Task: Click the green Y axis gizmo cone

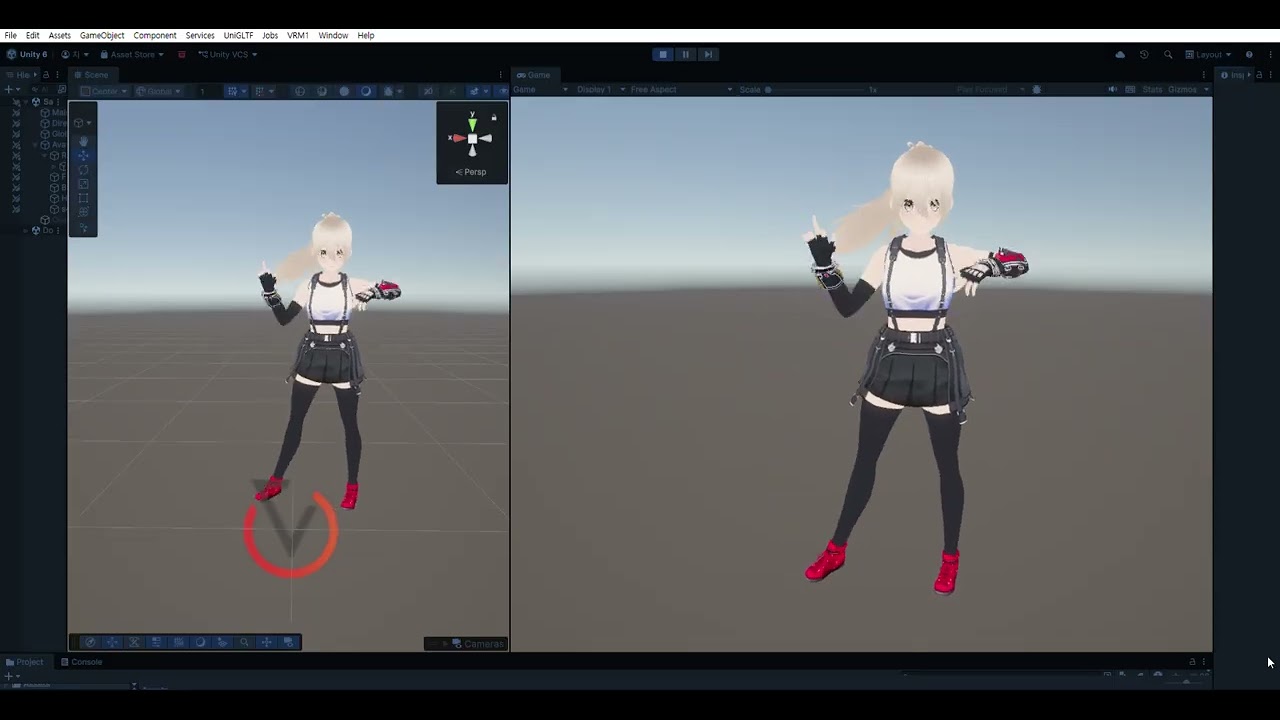Action: click(472, 125)
